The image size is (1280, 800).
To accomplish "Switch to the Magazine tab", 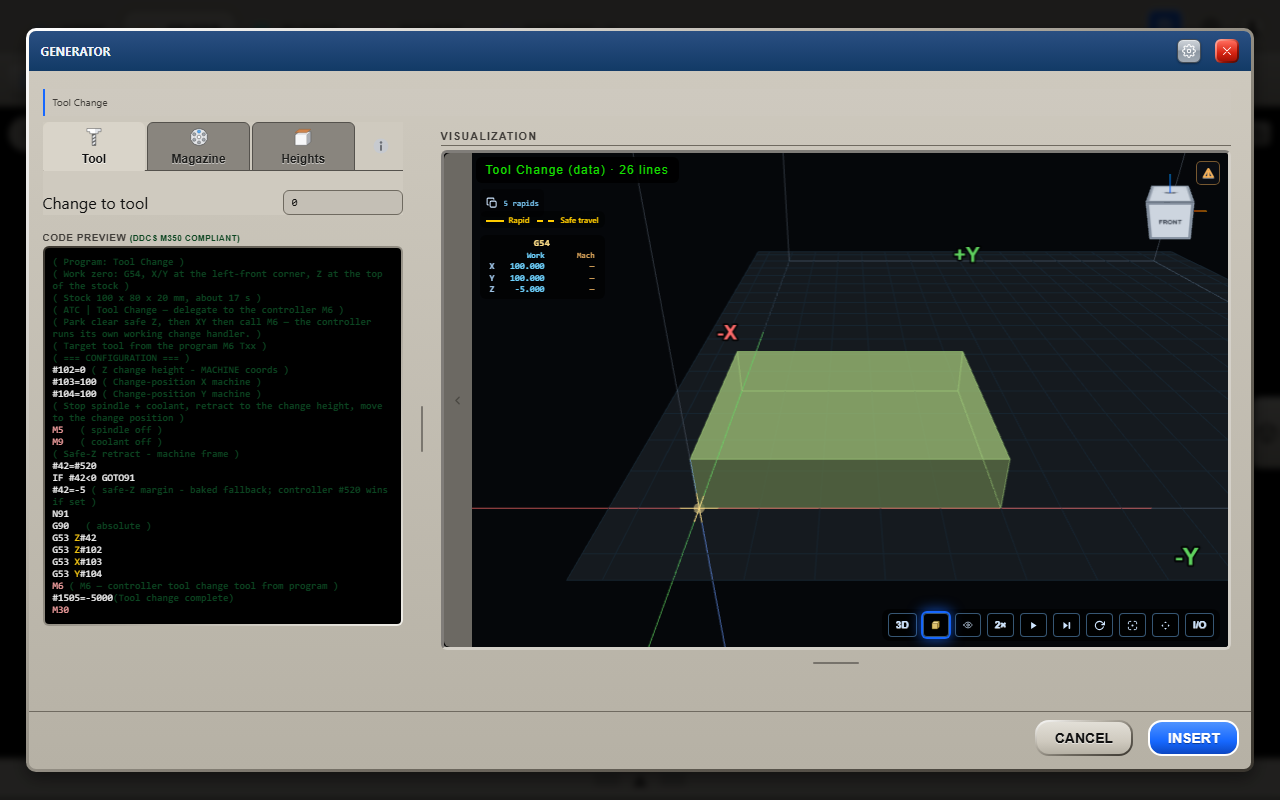I will (198, 146).
